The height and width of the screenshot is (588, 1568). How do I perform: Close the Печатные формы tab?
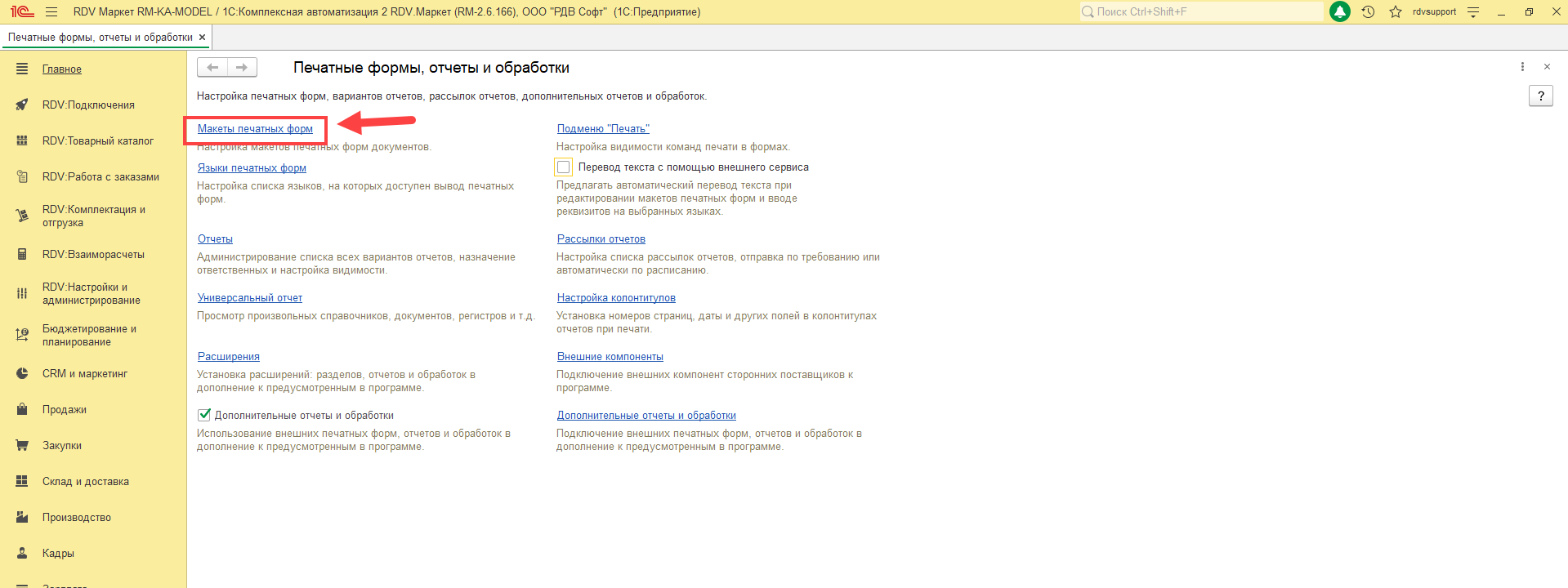pos(202,38)
